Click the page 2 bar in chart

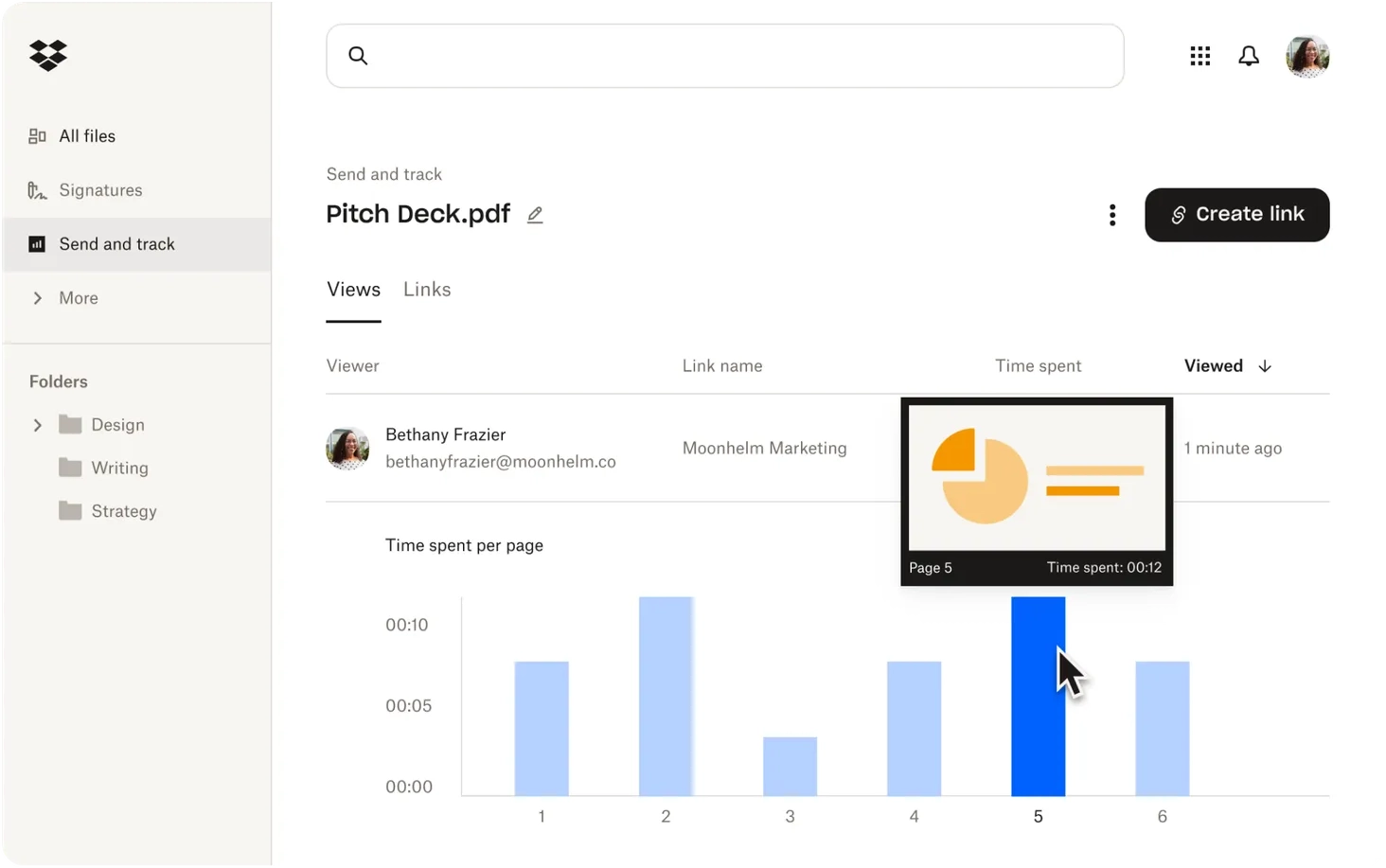666,696
